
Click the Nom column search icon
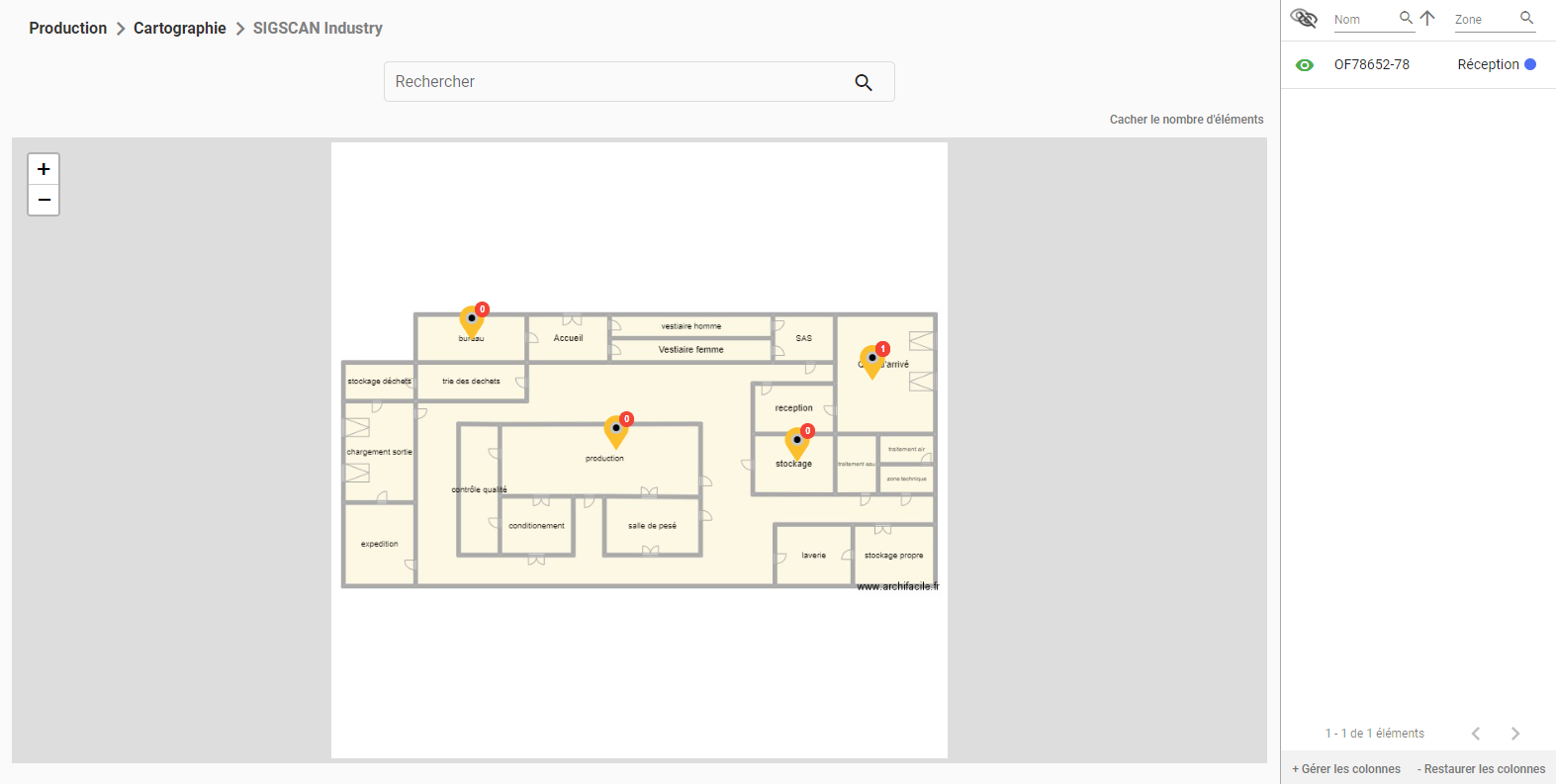coord(1406,18)
